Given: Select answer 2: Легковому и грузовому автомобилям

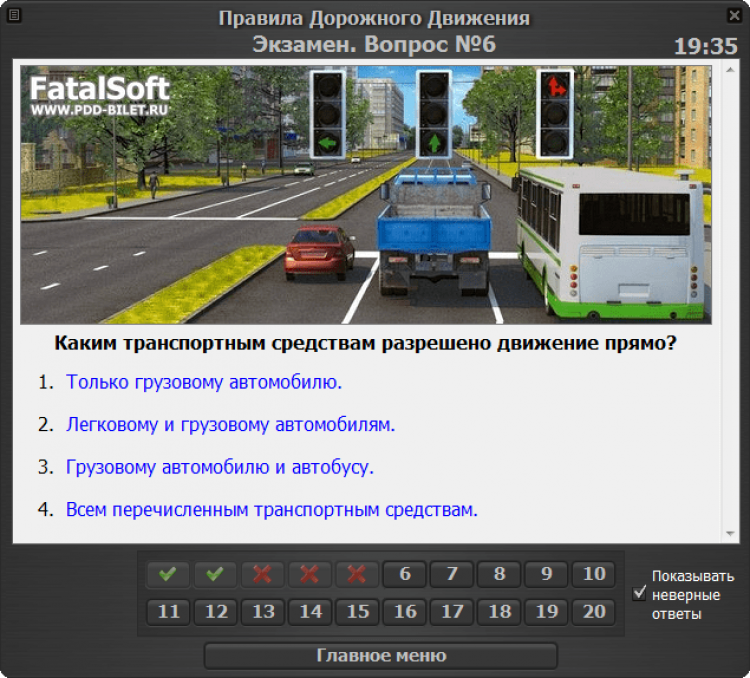Looking at the screenshot, I should [231, 424].
